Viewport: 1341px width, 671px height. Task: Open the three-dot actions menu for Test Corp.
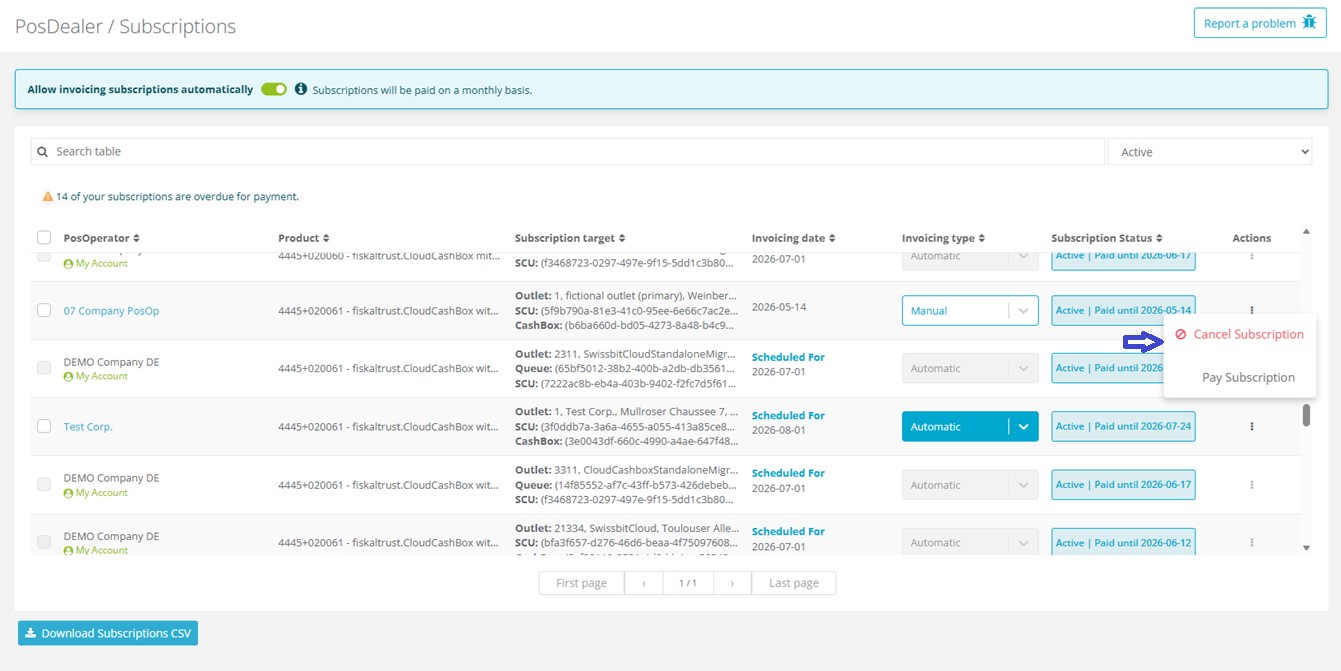[x=1251, y=426]
